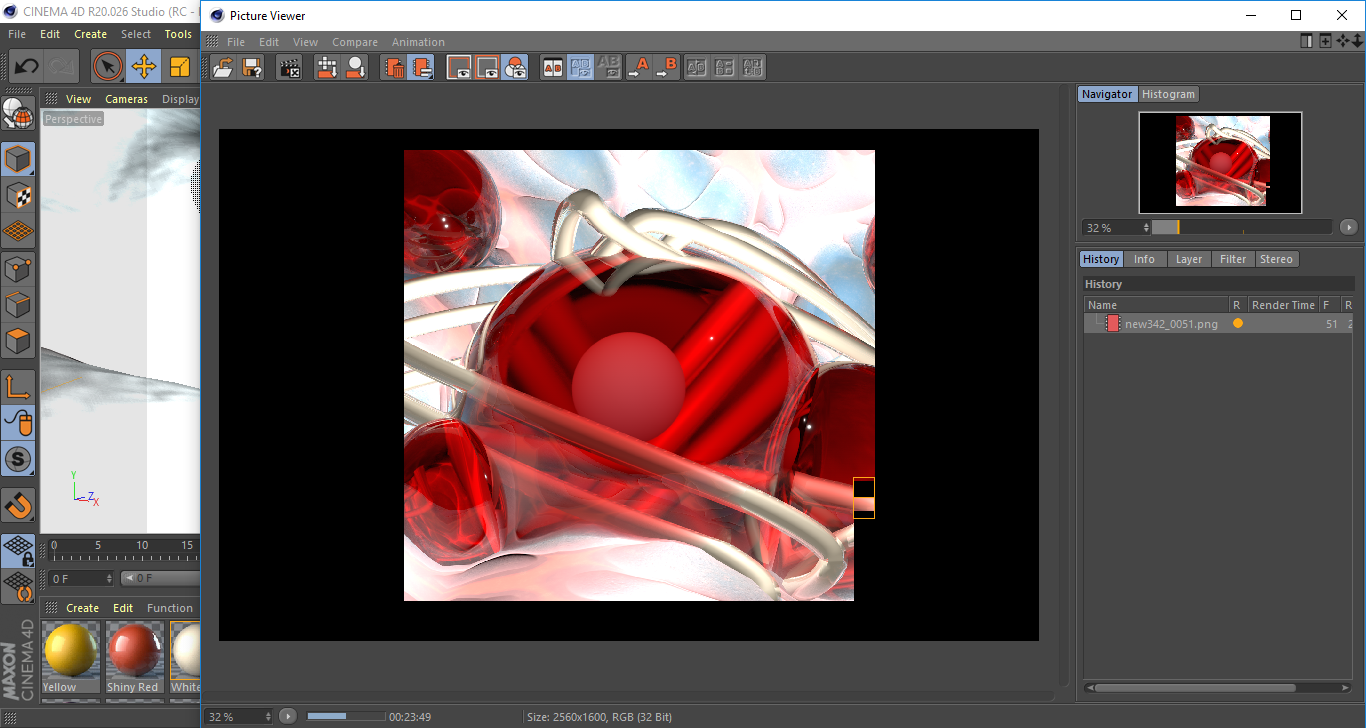The width and height of the screenshot is (1366, 728).
Task: Open the Animation menu
Action: coord(418,42)
